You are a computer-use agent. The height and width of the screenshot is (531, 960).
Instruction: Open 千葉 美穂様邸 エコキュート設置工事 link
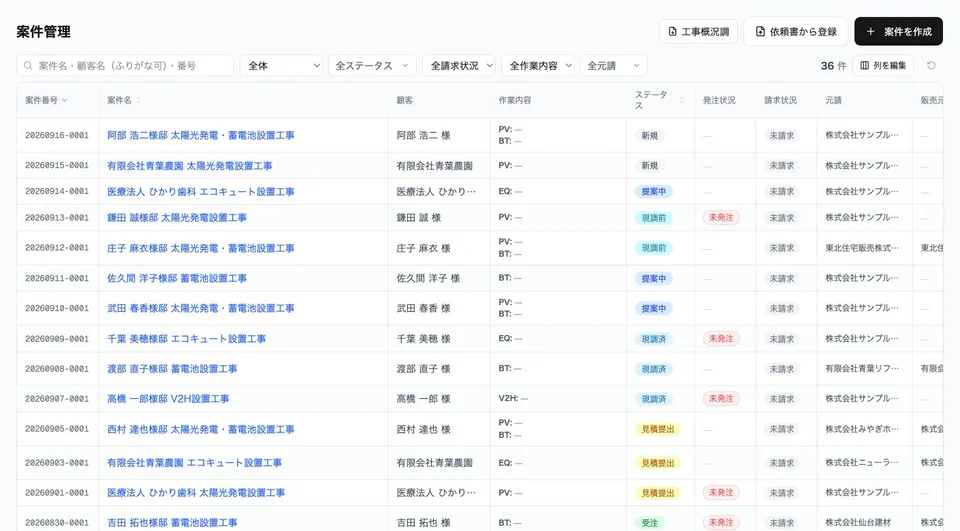click(x=187, y=339)
